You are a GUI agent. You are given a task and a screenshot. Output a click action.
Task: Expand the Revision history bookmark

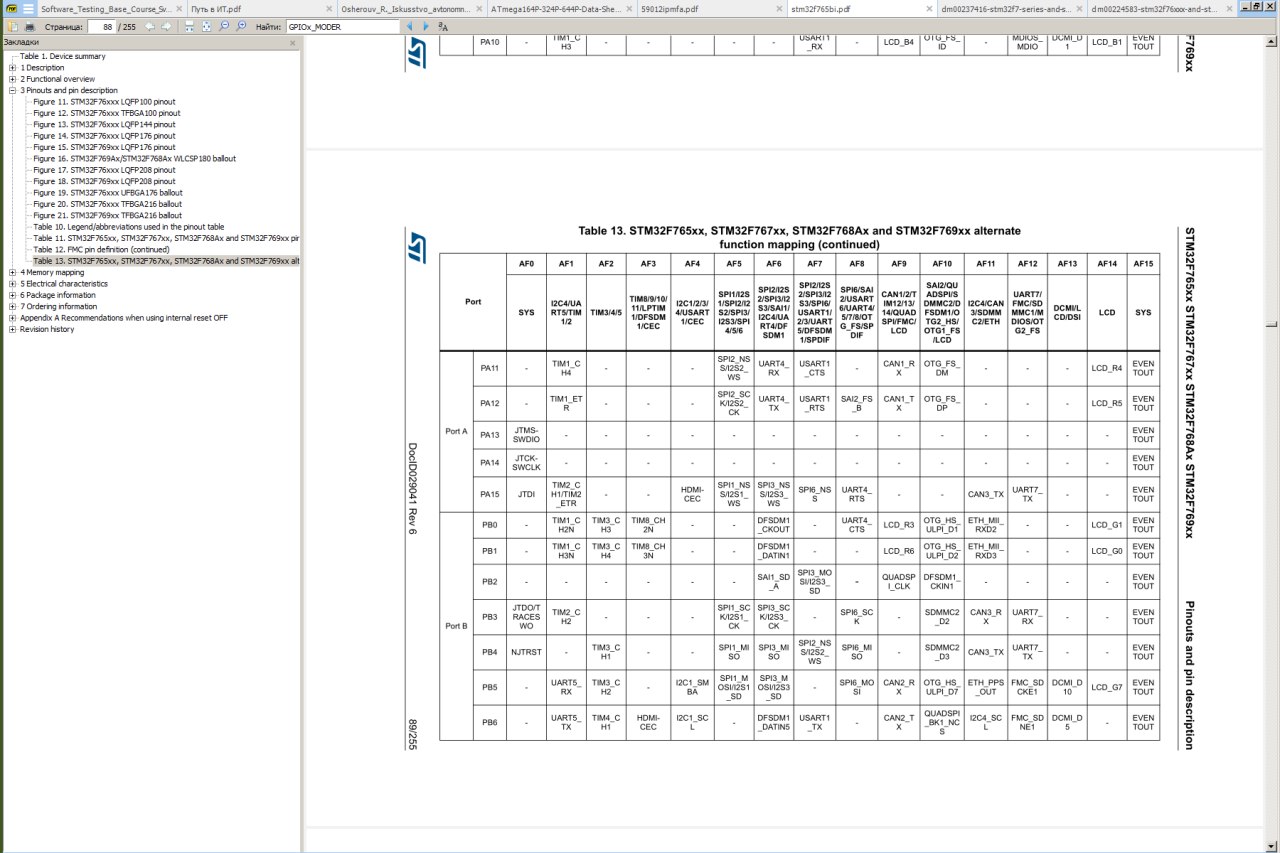[12, 329]
